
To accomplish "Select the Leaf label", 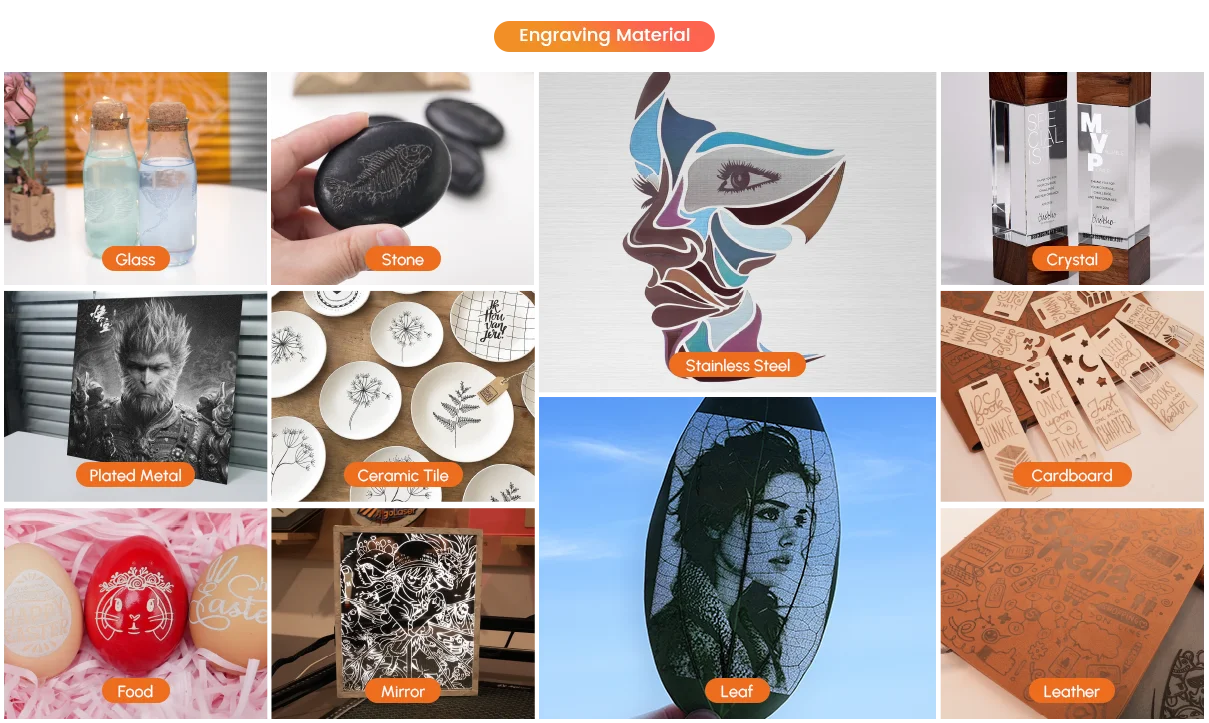I will point(737,691).
